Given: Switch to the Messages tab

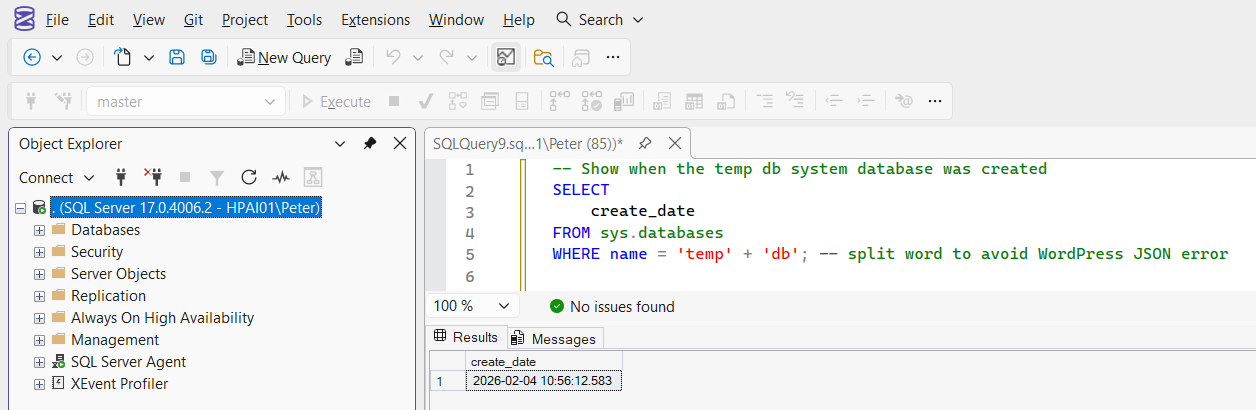Looking at the screenshot, I should pos(555,339).
